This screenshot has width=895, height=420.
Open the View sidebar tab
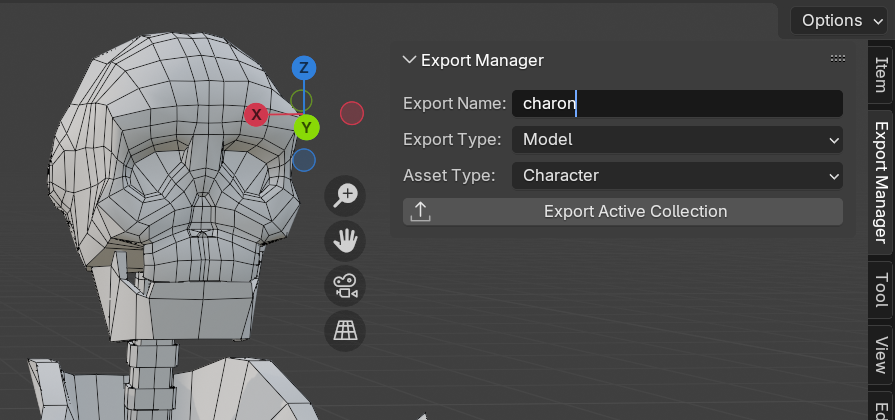pos(880,354)
